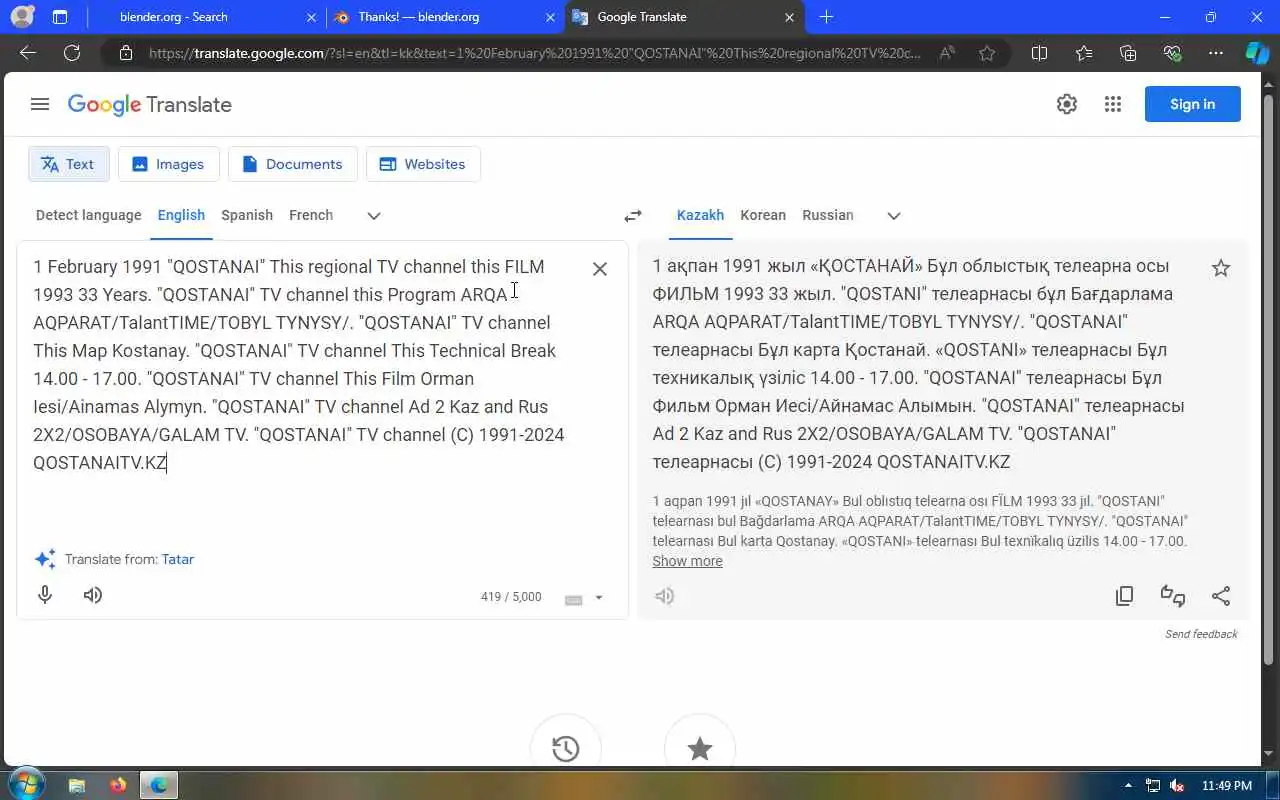The height and width of the screenshot is (800, 1280).
Task: Copy the translation to clipboard
Action: pos(1125,596)
